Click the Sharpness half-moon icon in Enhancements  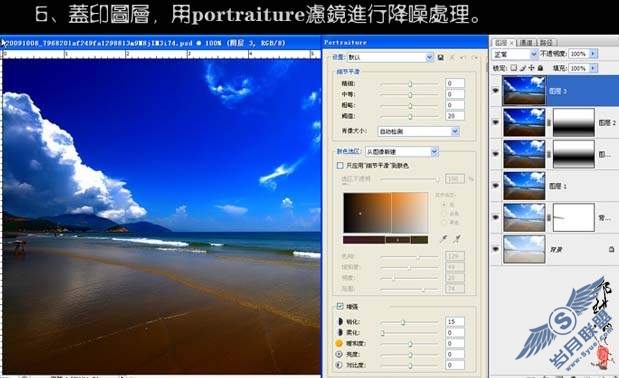tap(339, 322)
